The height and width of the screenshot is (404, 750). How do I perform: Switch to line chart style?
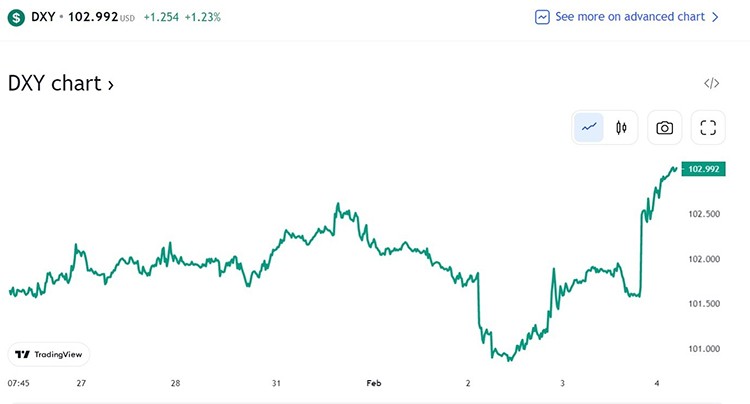point(589,127)
